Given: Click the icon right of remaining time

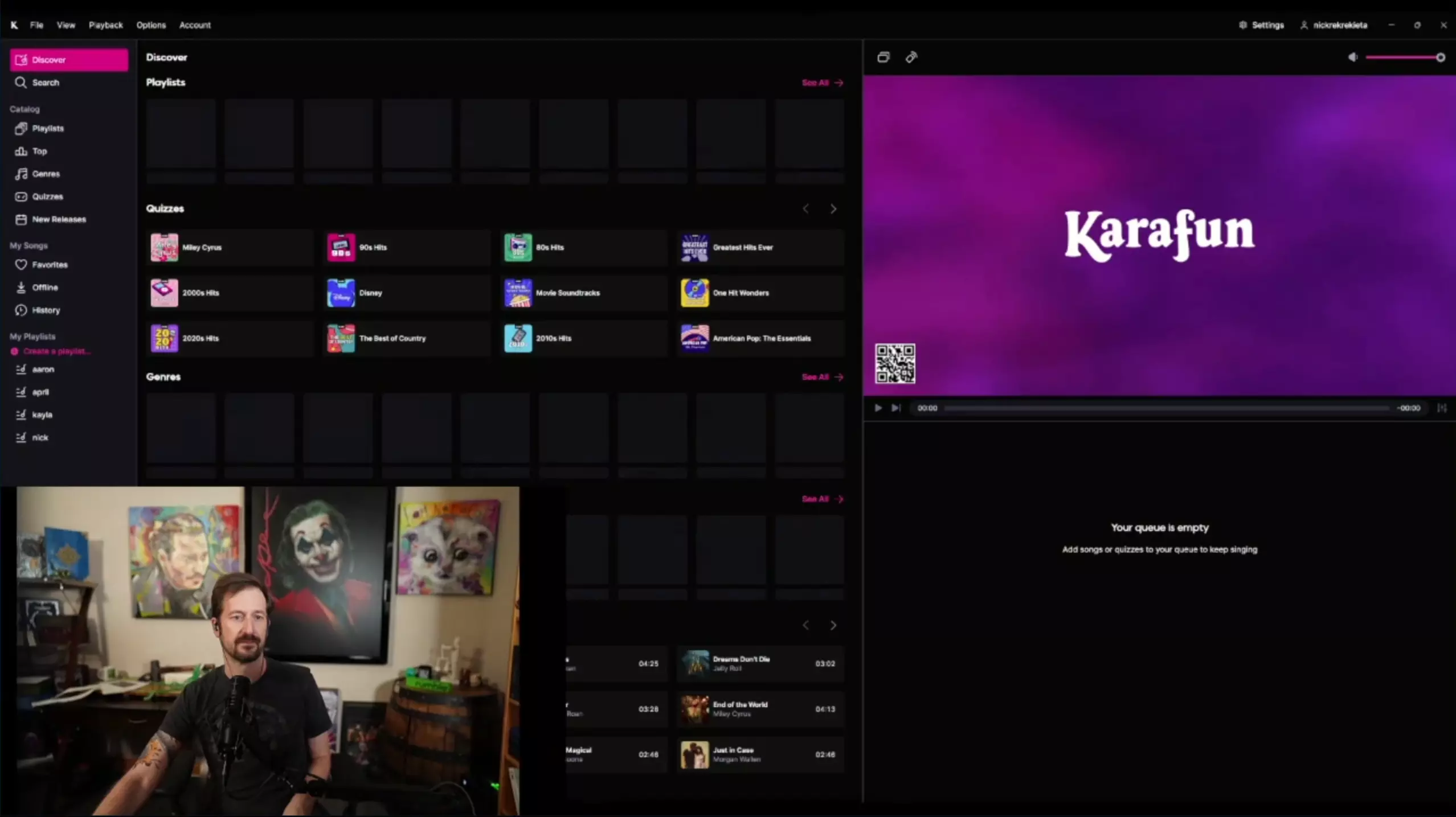Looking at the screenshot, I should 1442,408.
